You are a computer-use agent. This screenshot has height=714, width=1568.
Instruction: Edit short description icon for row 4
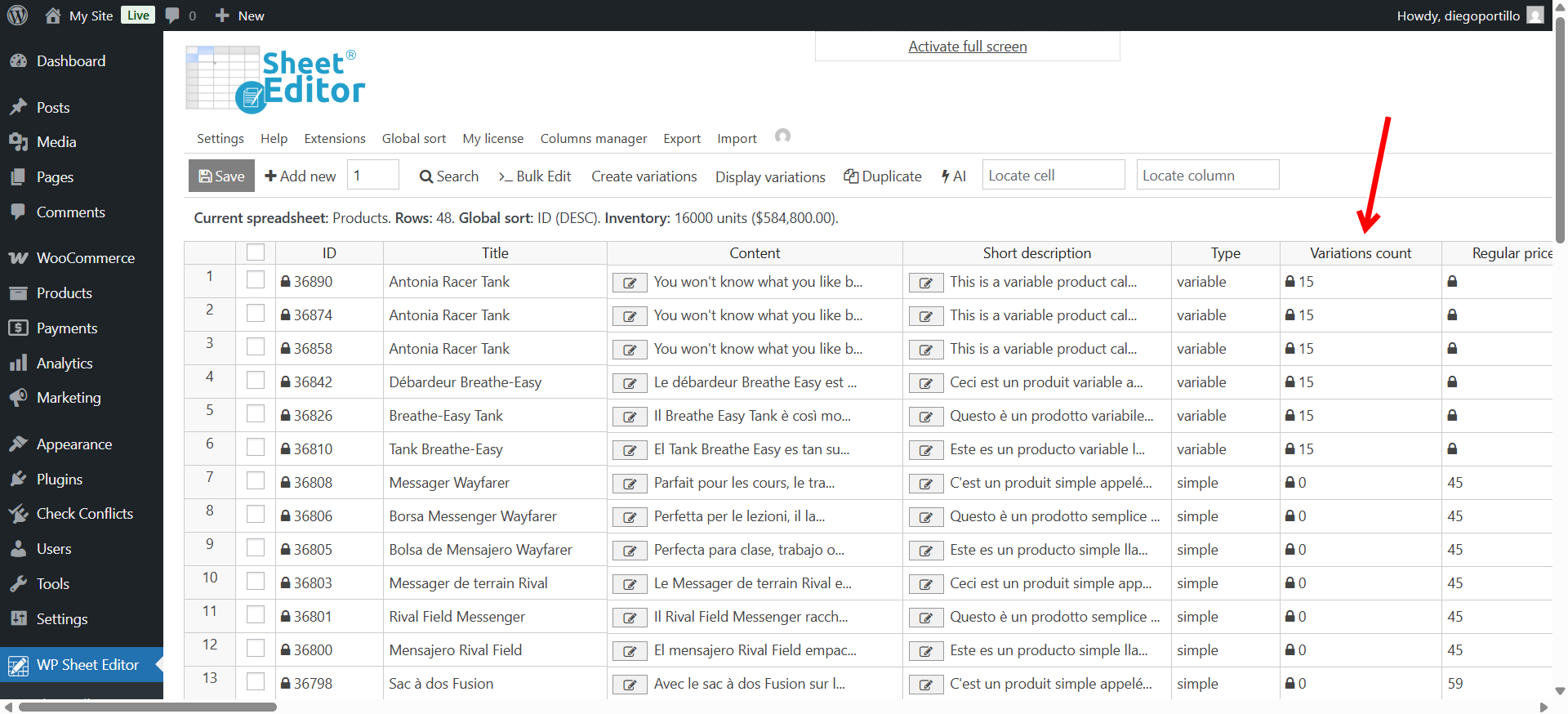(x=926, y=383)
